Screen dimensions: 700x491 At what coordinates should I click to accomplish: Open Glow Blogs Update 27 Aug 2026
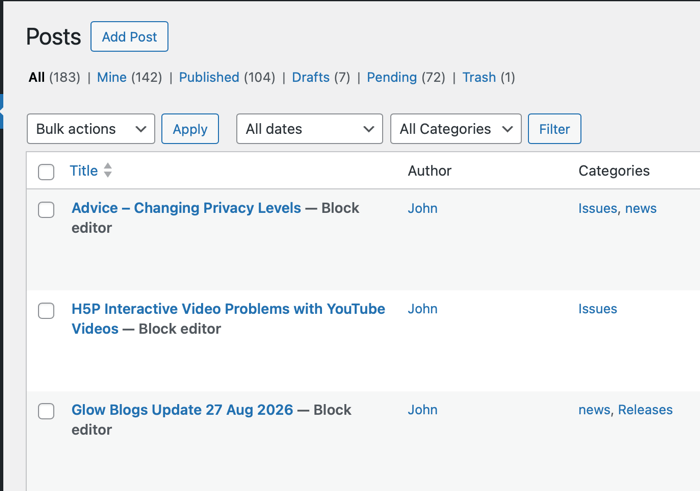(x=182, y=410)
